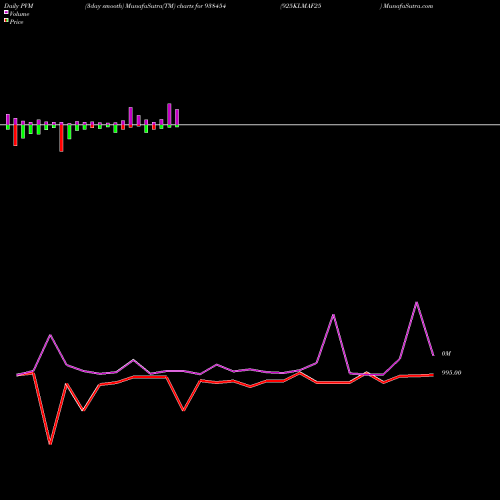Click the 'MunafaSutra.com' watermark text
This screenshot has height=500, width=500.
point(407,6)
